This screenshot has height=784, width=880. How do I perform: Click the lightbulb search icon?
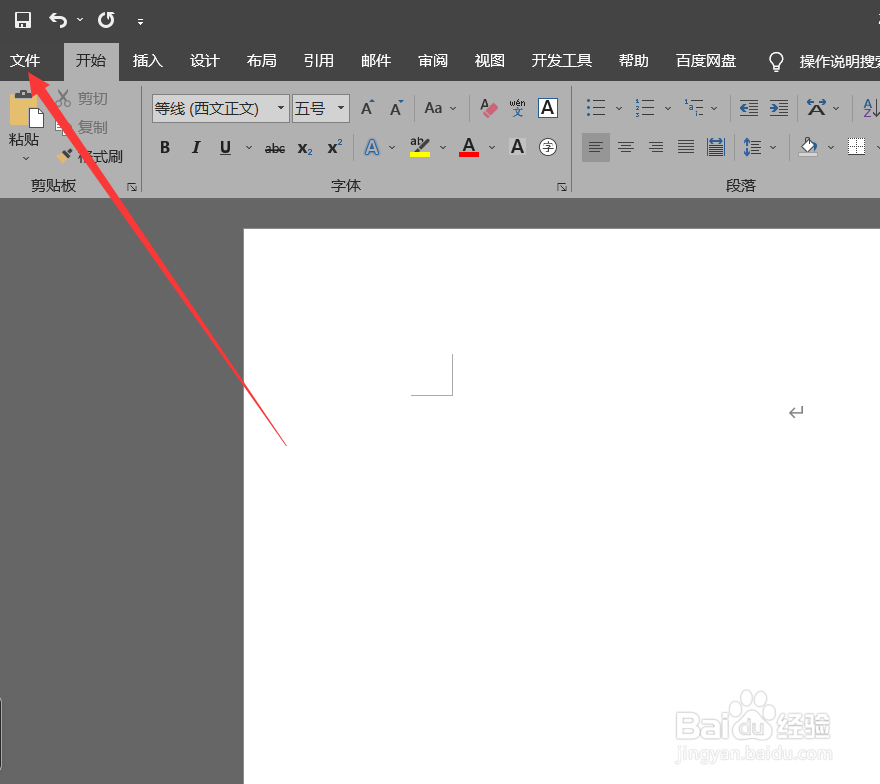coord(776,61)
